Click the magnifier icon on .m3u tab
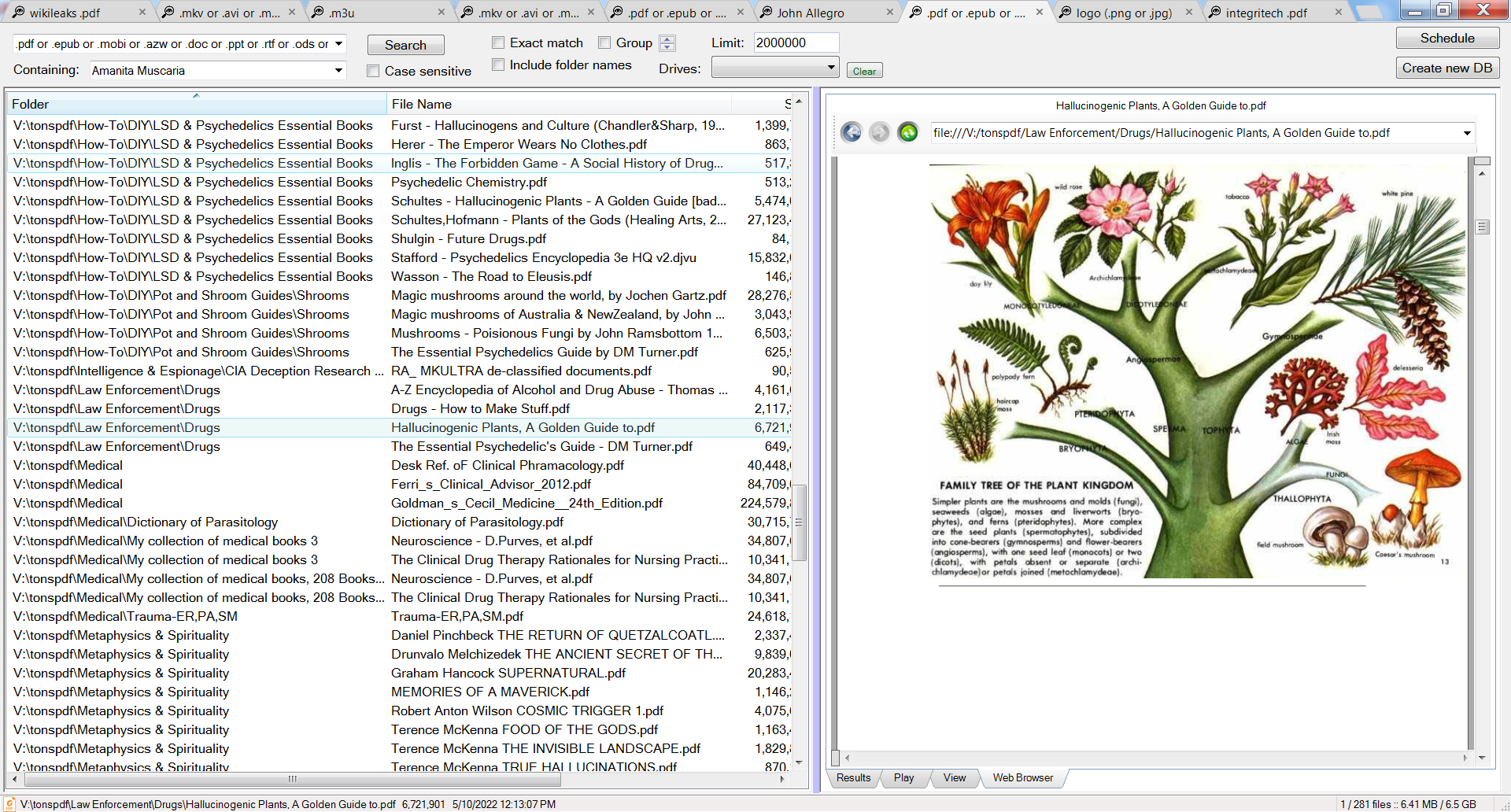The image size is (1511, 812). point(318,12)
